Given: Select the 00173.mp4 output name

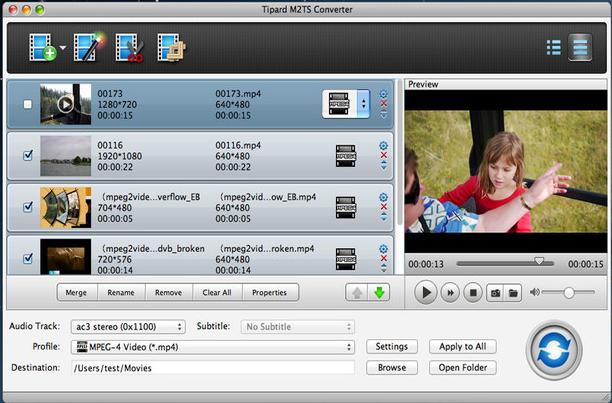Looking at the screenshot, I should [238, 94].
